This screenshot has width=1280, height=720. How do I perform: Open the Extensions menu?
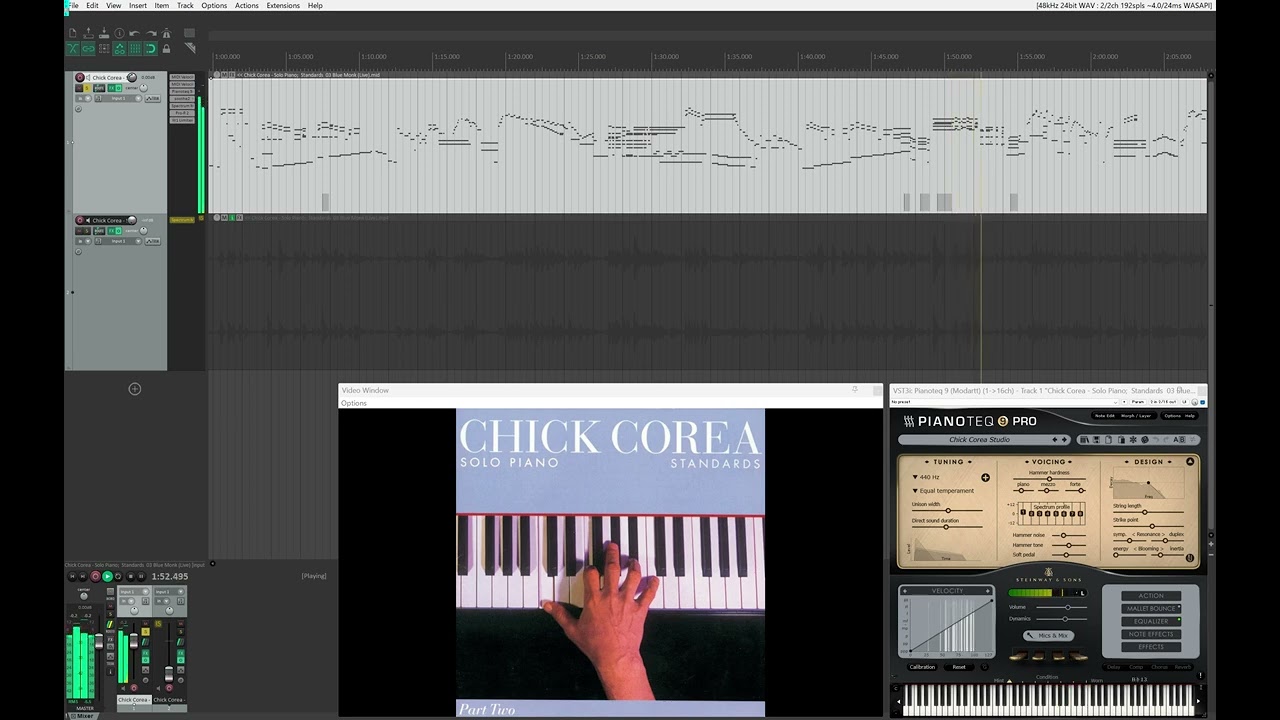(283, 6)
